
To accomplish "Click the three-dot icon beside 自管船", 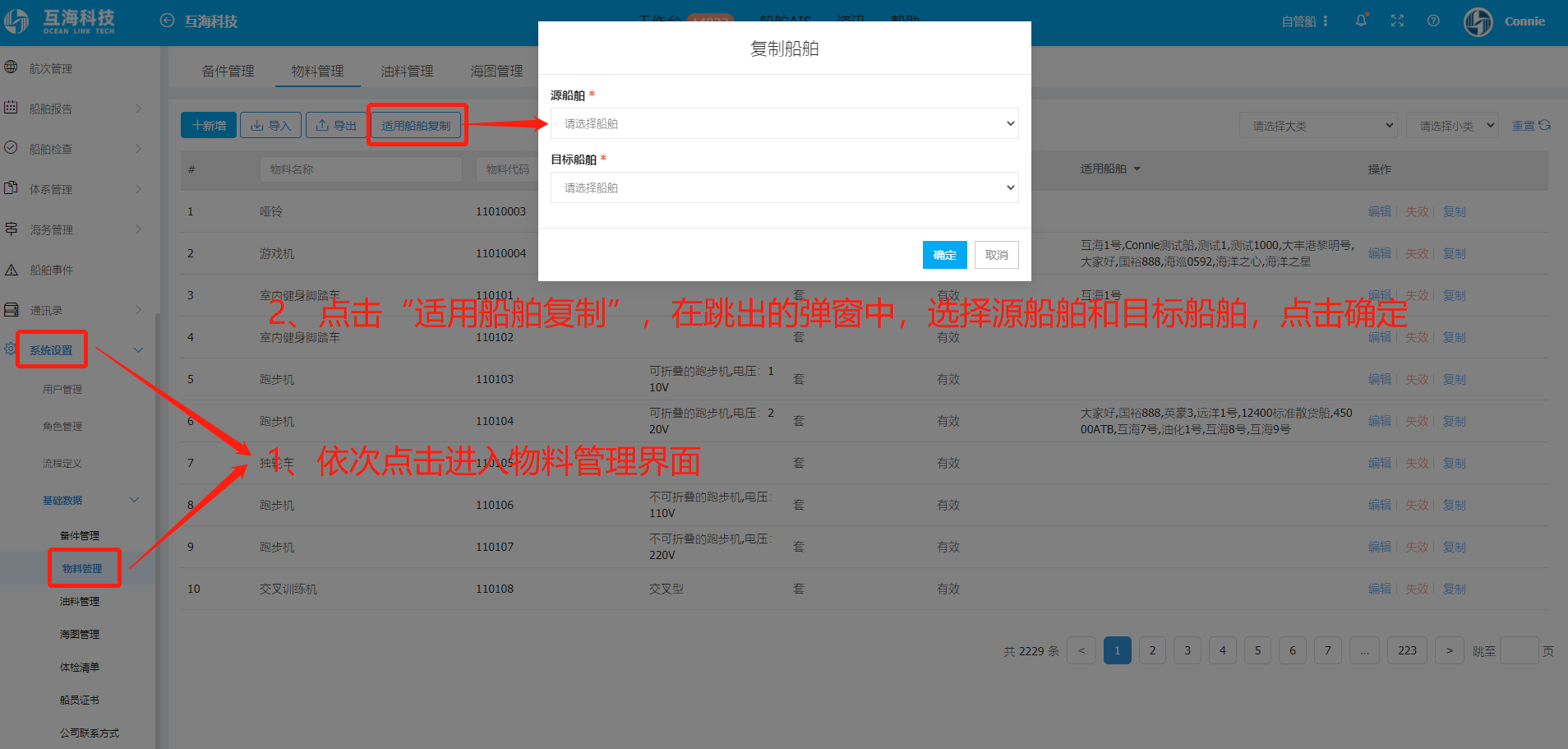I will pyautogui.click(x=1325, y=21).
